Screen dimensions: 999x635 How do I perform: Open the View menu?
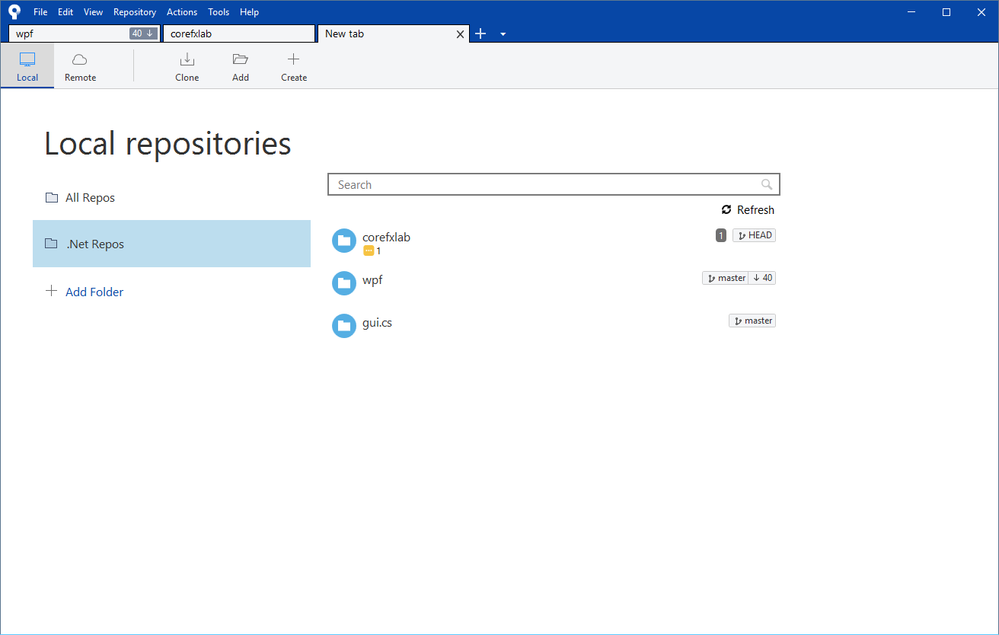93,11
